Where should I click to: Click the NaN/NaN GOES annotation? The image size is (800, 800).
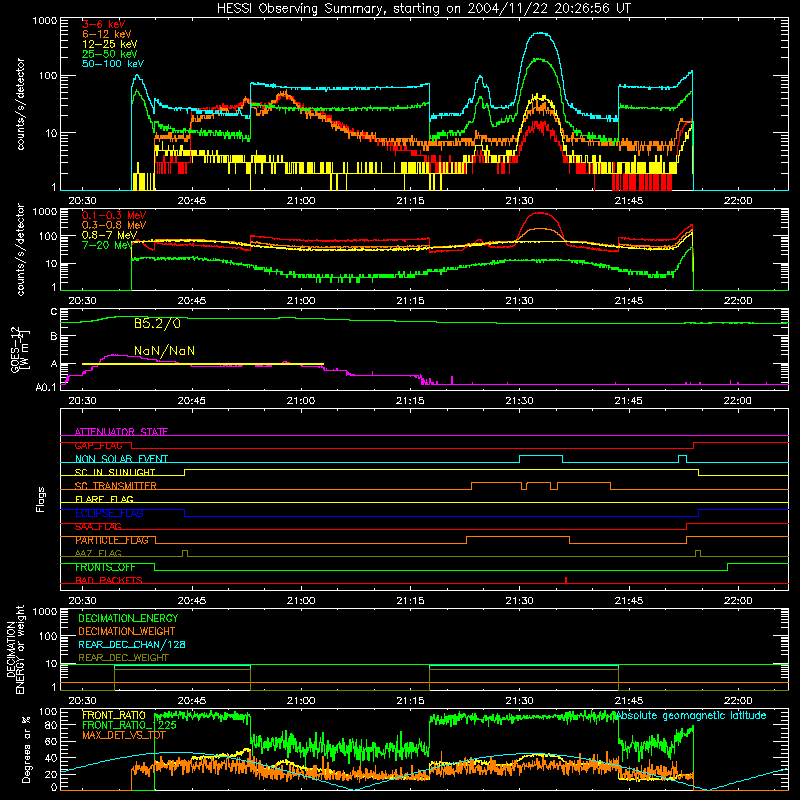(x=164, y=351)
